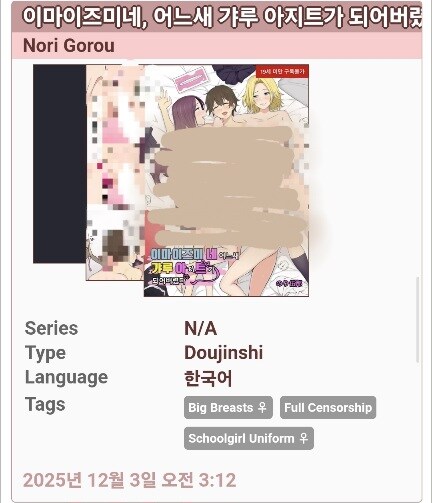The width and height of the screenshot is (432, 503).
Task: Click the Doujinshi type value
Action: click(224, 353)
